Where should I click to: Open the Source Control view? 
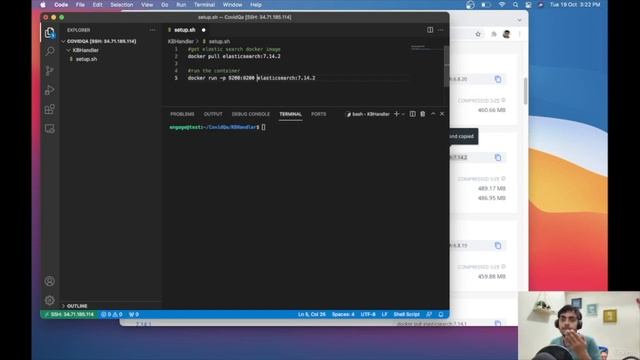[x=50, y=71]
